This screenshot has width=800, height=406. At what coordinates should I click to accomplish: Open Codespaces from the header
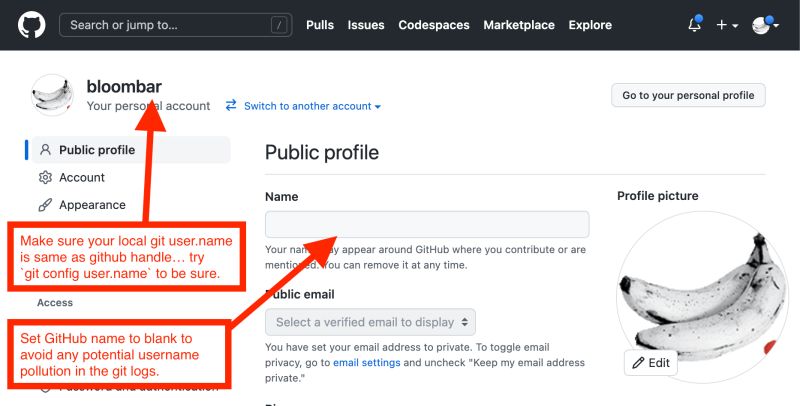click(x=434, y=25)
